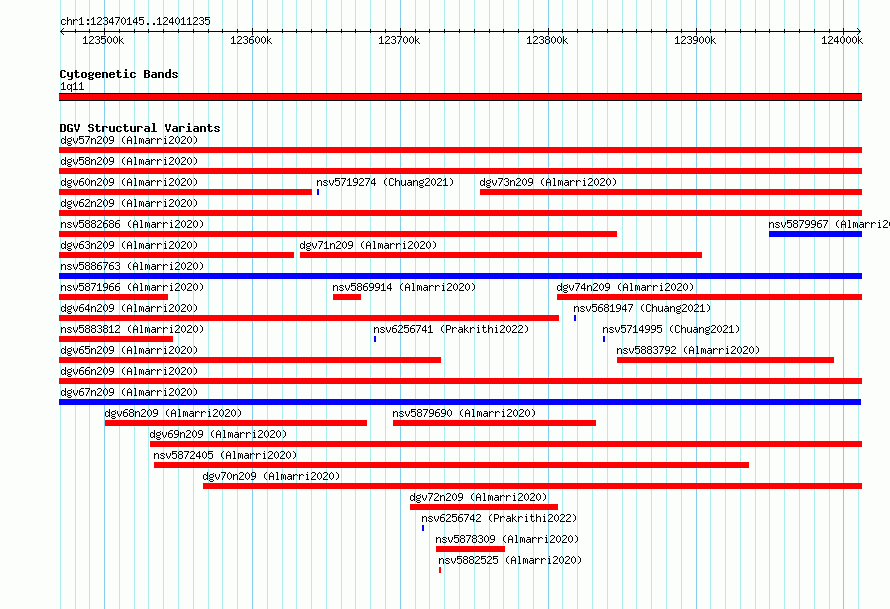Select nsv5879690 (Almarri2020) label
This screenshot has width=890, height=609.
pyautogui.click(x=464, y=413)
